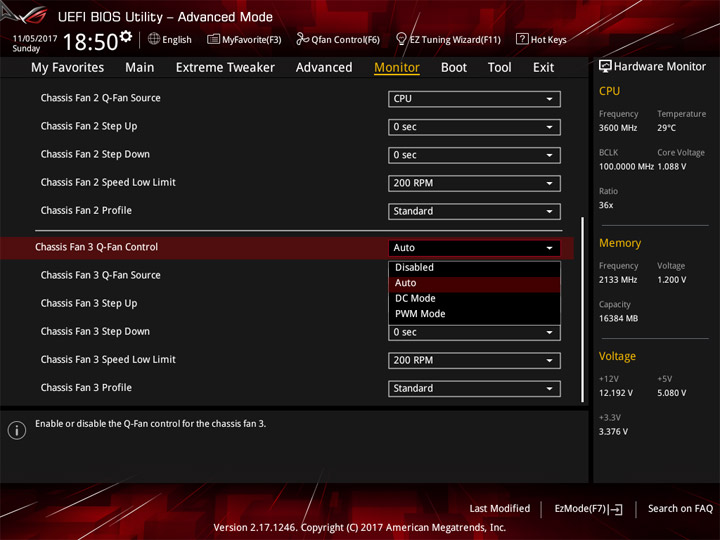Open the Tool tab
Screen dimensions: 720x540
pos(499,68)
